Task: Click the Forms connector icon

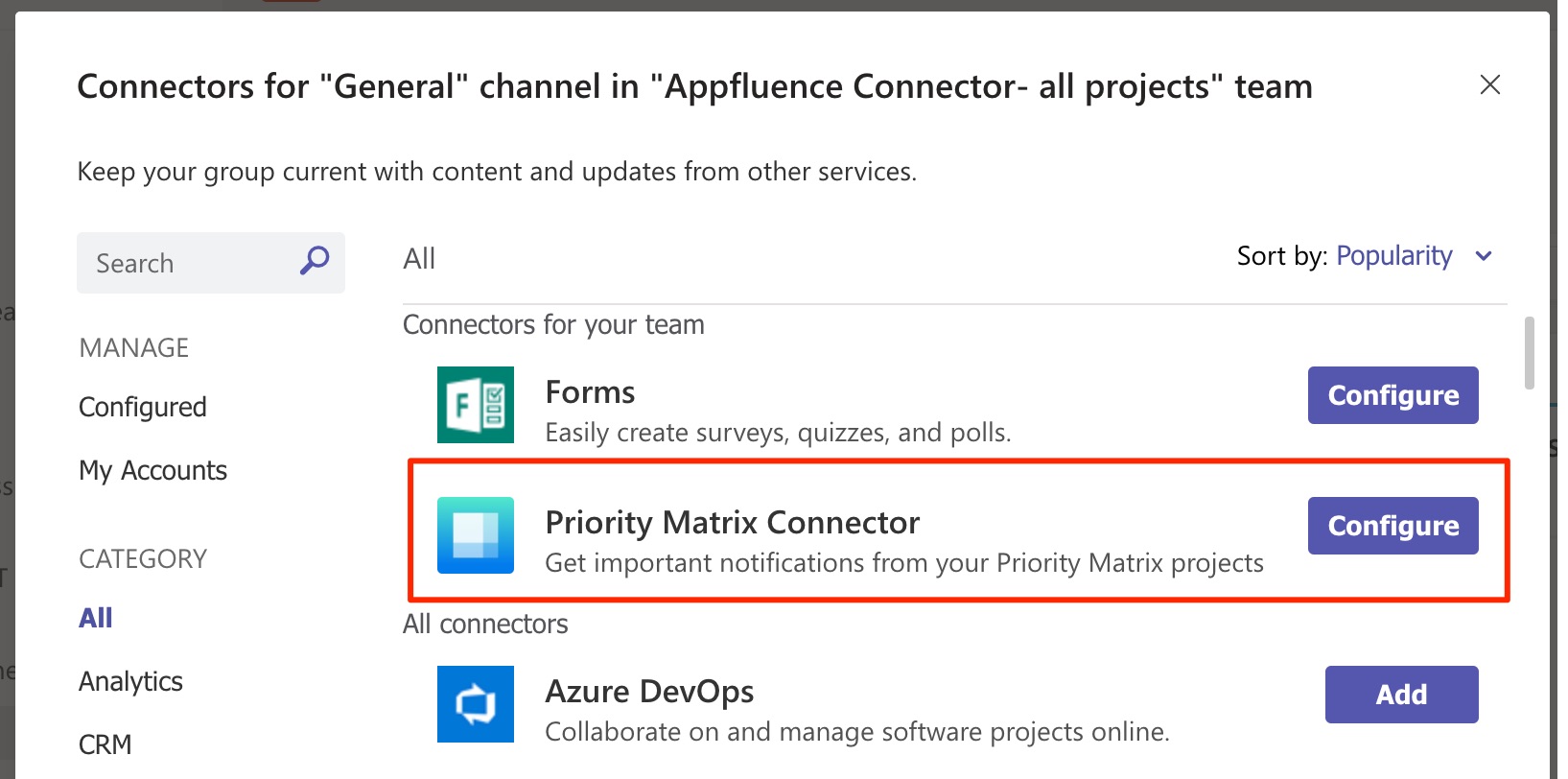Action: (476, 405)
